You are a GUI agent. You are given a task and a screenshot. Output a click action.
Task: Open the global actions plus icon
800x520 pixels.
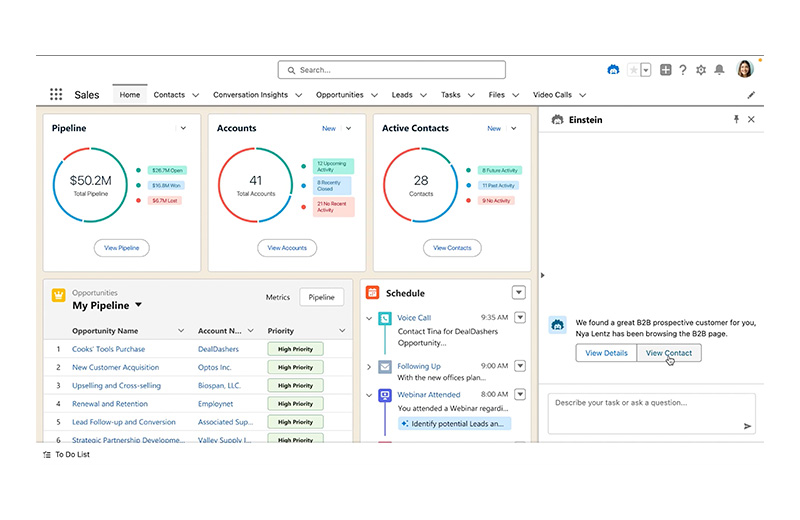(x=666, y=70)
